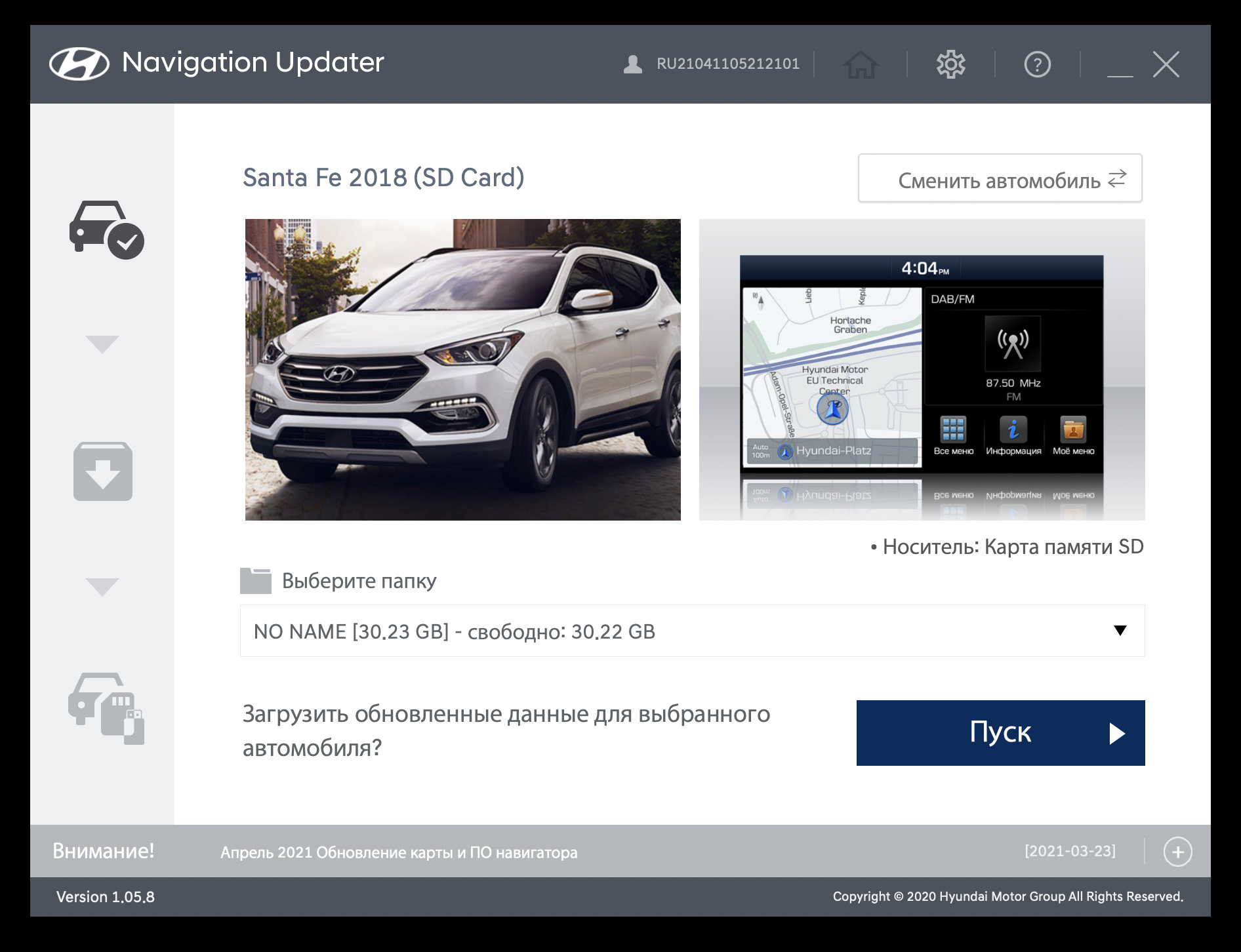Image resolution: width=1241 pixels, height=952 pixels.
Task: Open settings via the gear icon
Action: (950, 64)
